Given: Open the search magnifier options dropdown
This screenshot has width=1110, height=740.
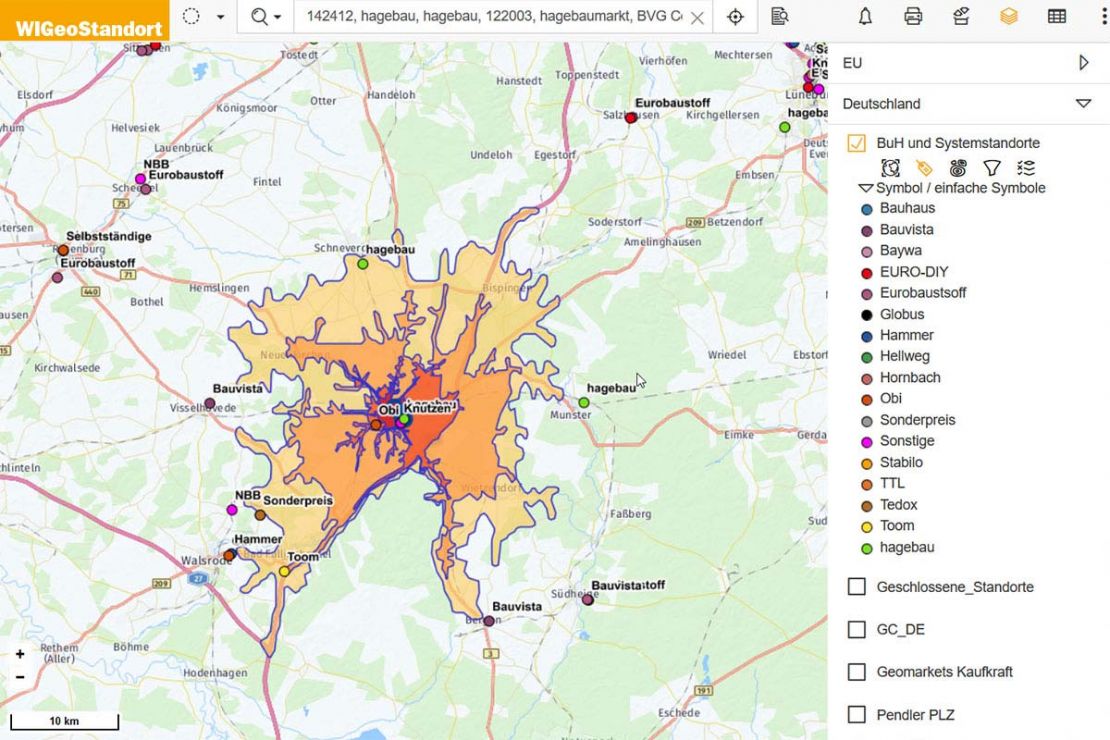Looking at the screenshot, I should click(265, 16).
